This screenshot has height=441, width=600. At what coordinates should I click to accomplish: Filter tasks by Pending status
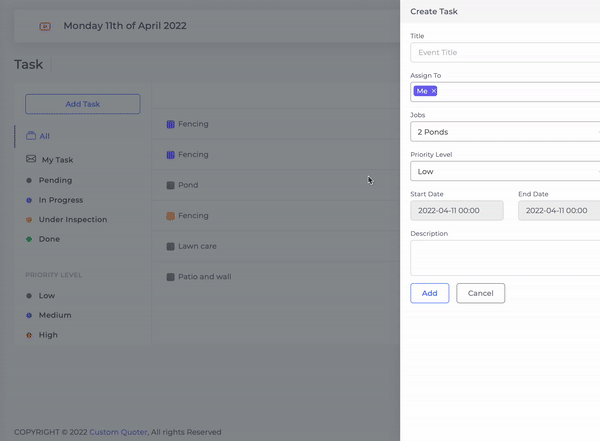(55, 180)
